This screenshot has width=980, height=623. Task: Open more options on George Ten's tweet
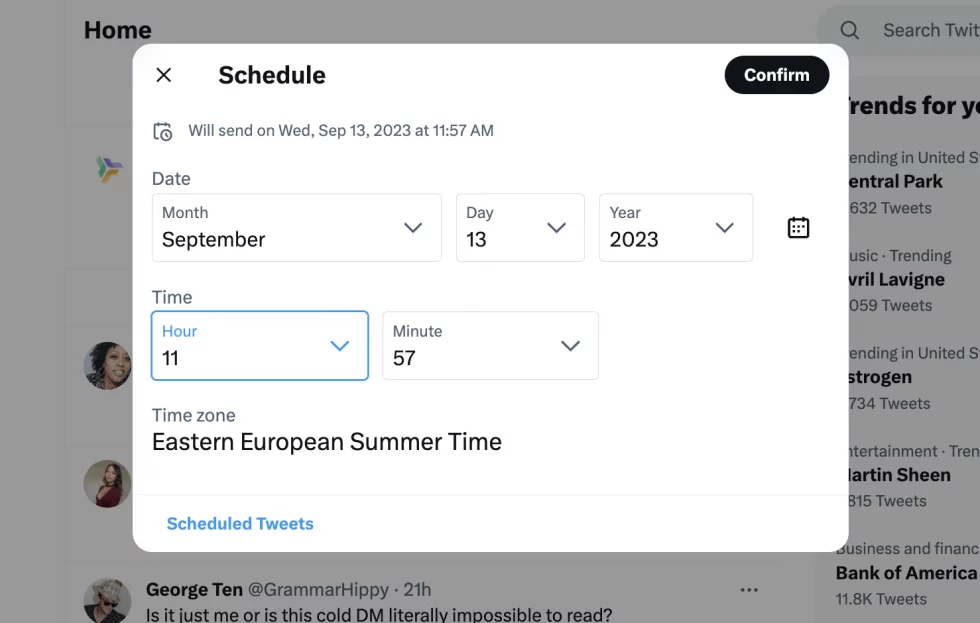(749, 590)
